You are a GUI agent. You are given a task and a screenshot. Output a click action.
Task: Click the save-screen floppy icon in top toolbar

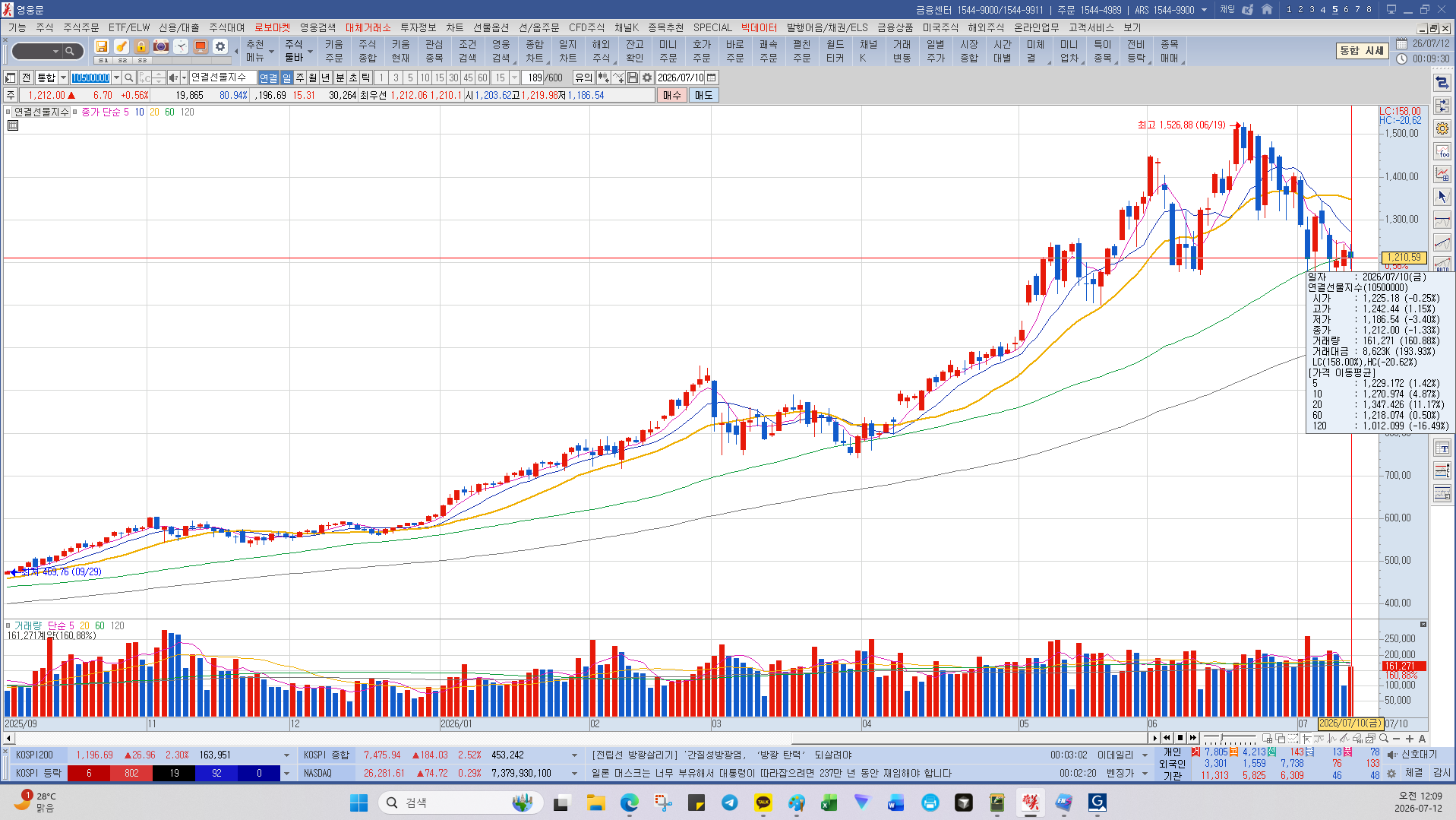coord(101,47)
